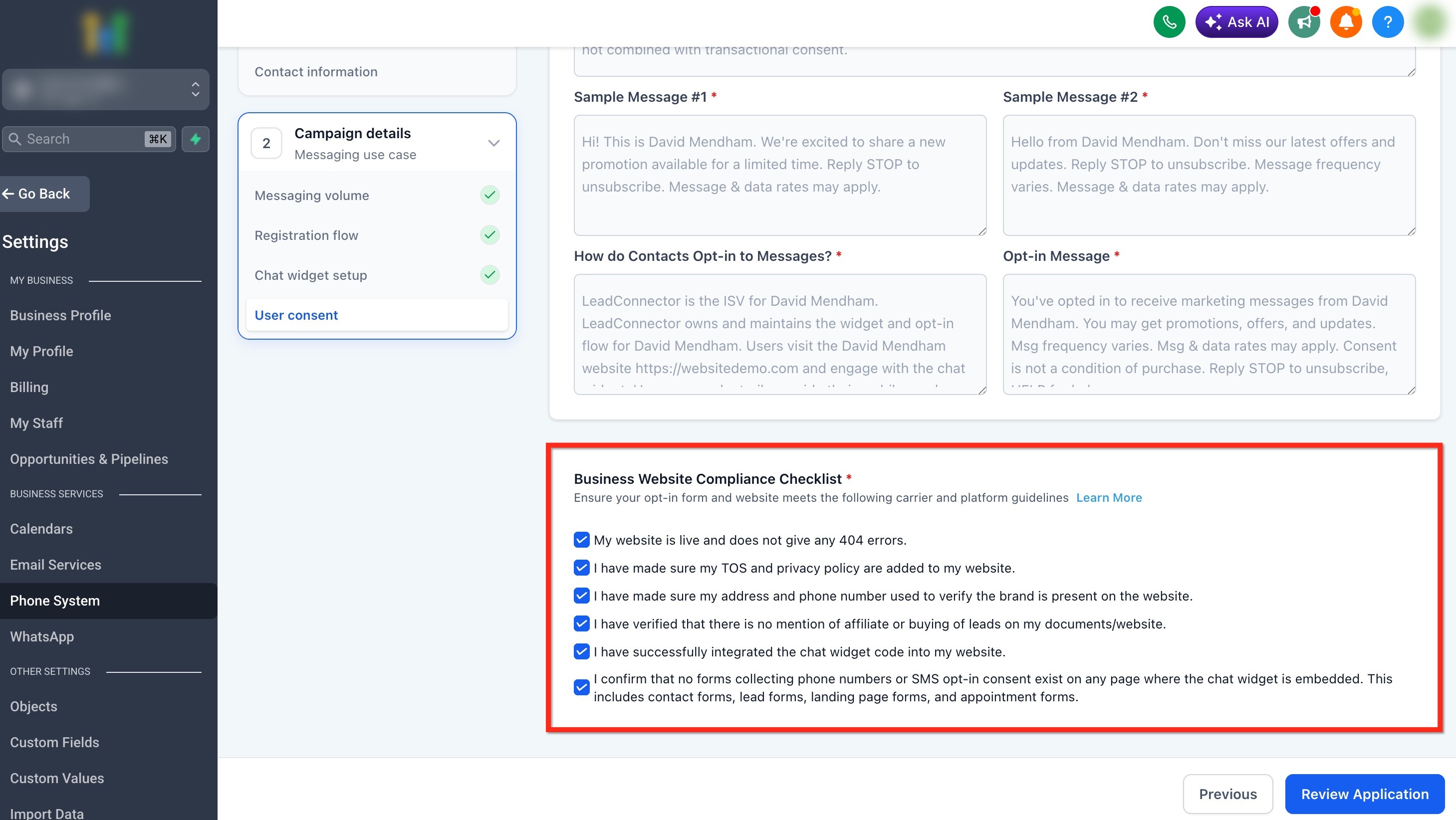Click the user avatar in top bar
1456x820 pixels.
point(1430,22)
